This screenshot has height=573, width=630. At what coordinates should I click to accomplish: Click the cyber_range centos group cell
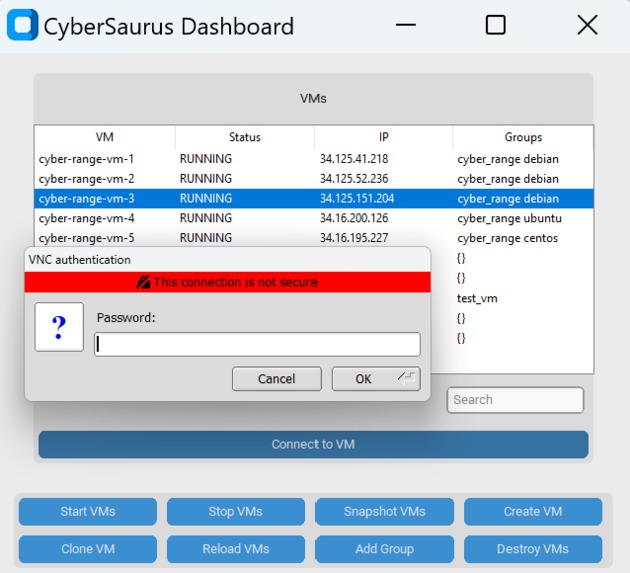tap(507, 238)
